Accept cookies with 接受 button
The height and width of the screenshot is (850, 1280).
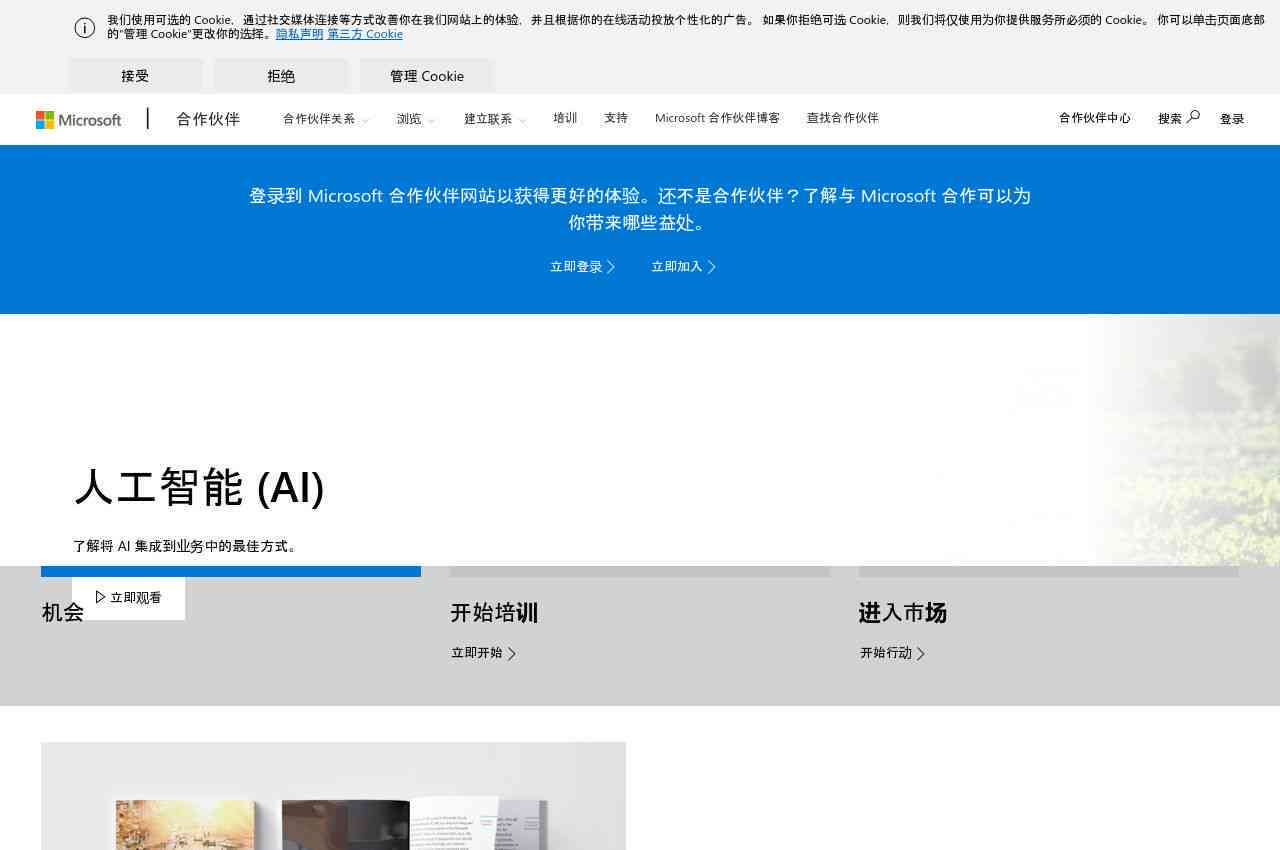coord(135,76)
